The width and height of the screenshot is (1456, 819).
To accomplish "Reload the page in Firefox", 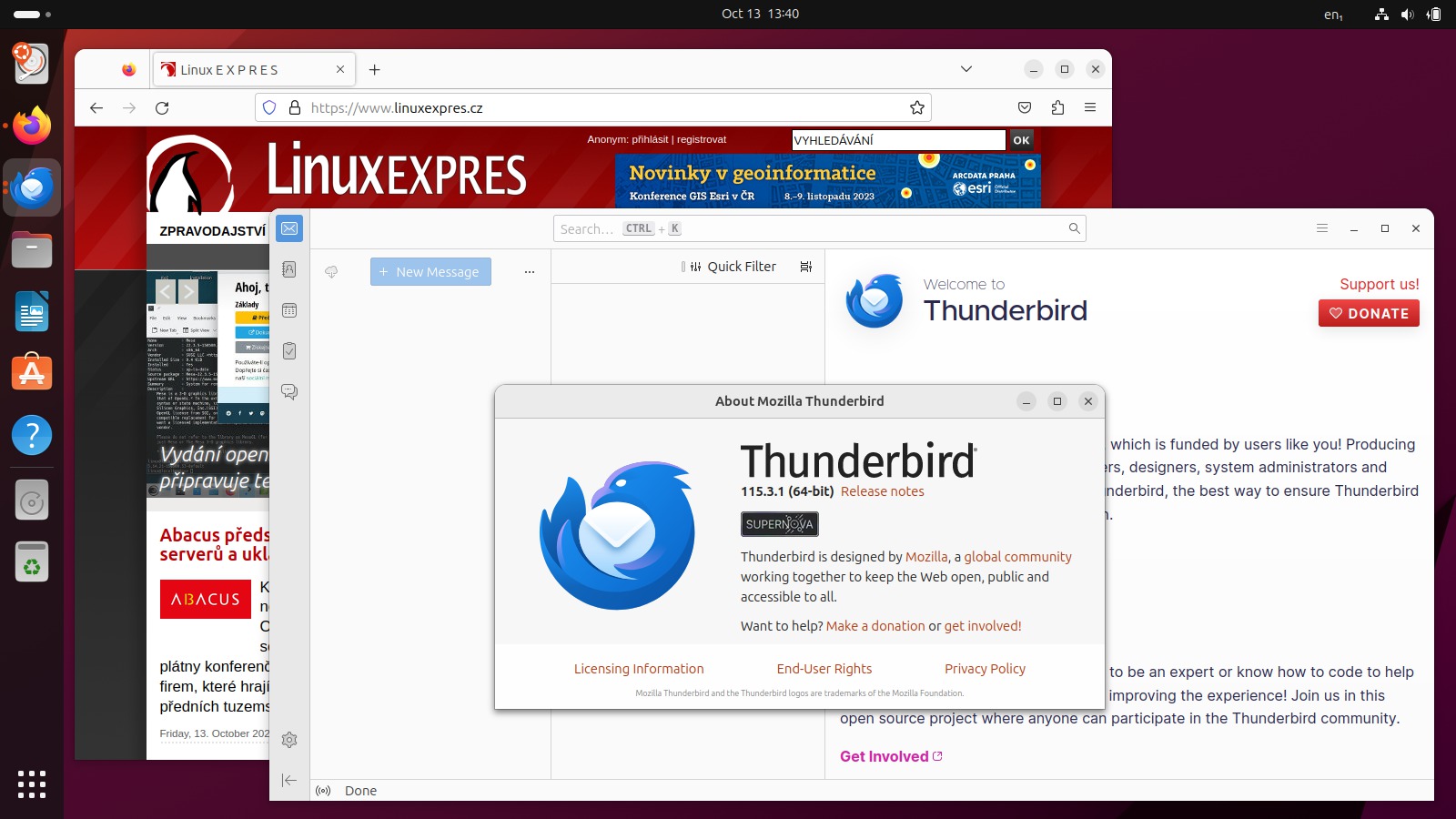I will click(162, 107).
